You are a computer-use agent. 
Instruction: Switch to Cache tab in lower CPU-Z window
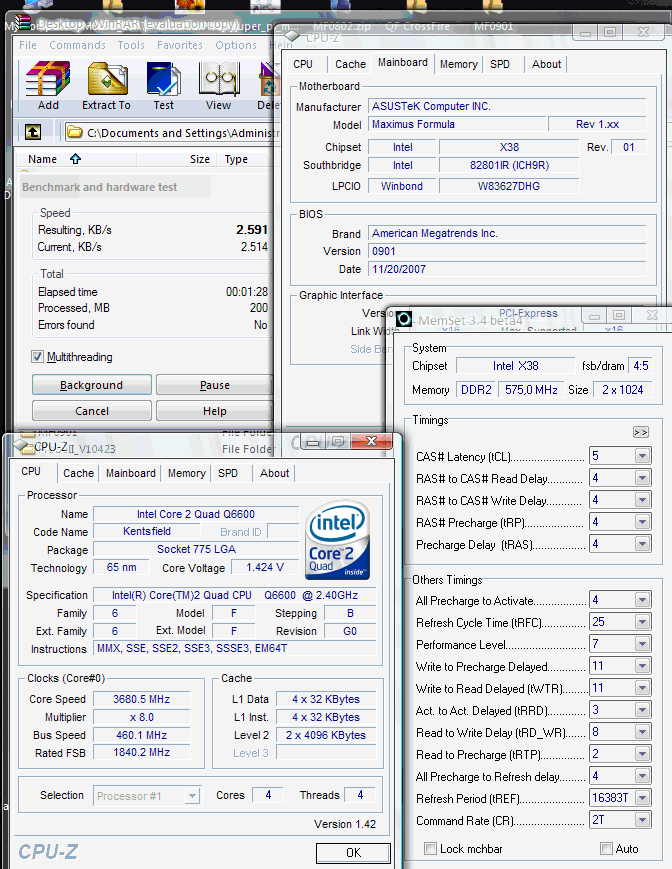(x=78, y=473)
